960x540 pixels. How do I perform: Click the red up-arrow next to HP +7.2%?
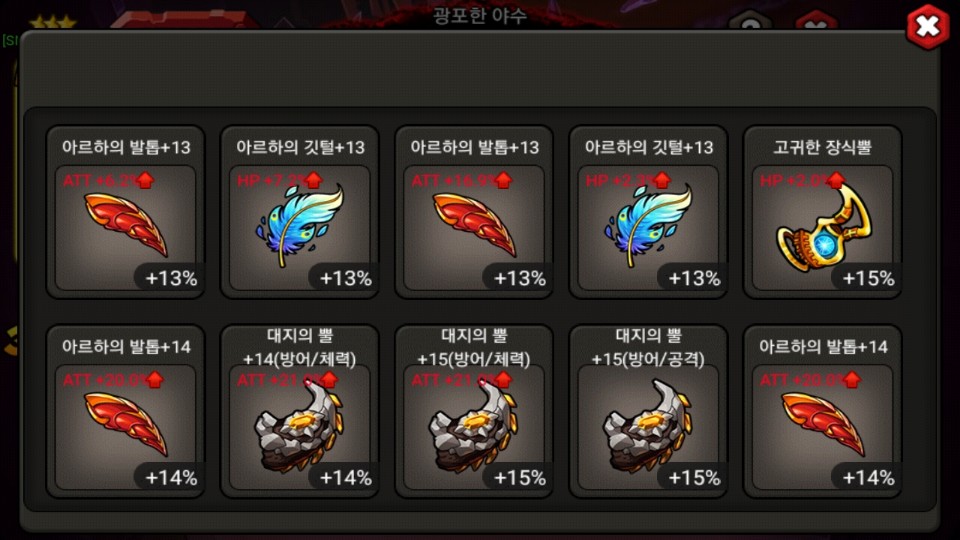tap(313, 180)
